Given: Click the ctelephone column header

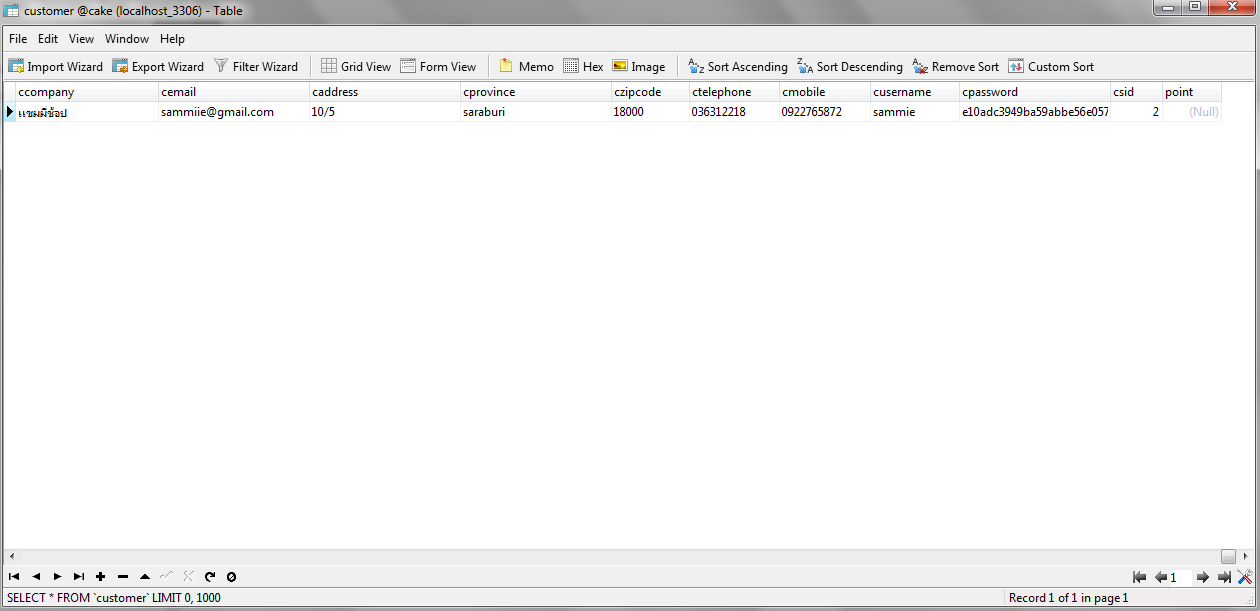Looking at the screenshot, I should point(734,92).
